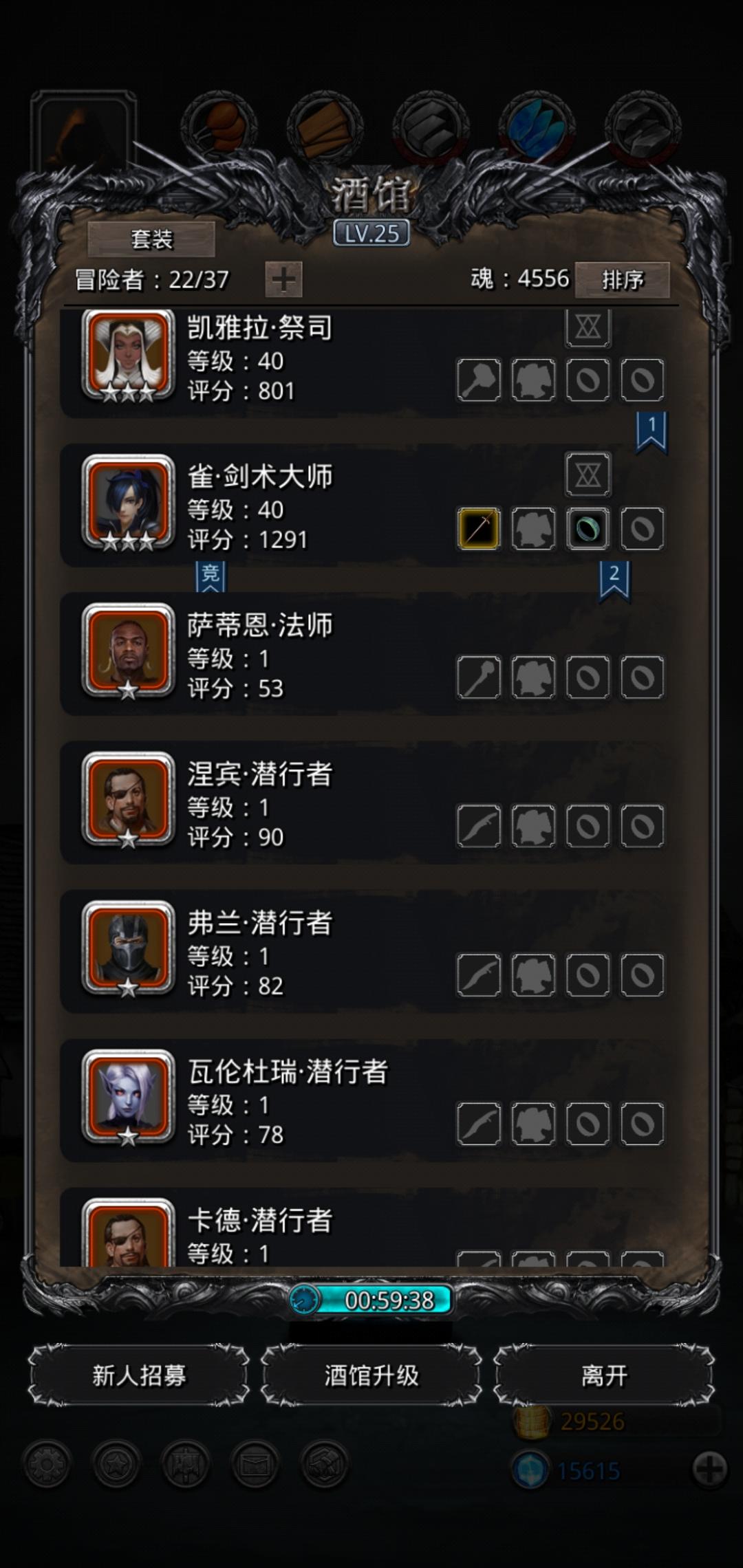This screenshot has width=743, height=1568.
Task: Tap the 新人招募 recruit button
Action: pos(139,1375)
